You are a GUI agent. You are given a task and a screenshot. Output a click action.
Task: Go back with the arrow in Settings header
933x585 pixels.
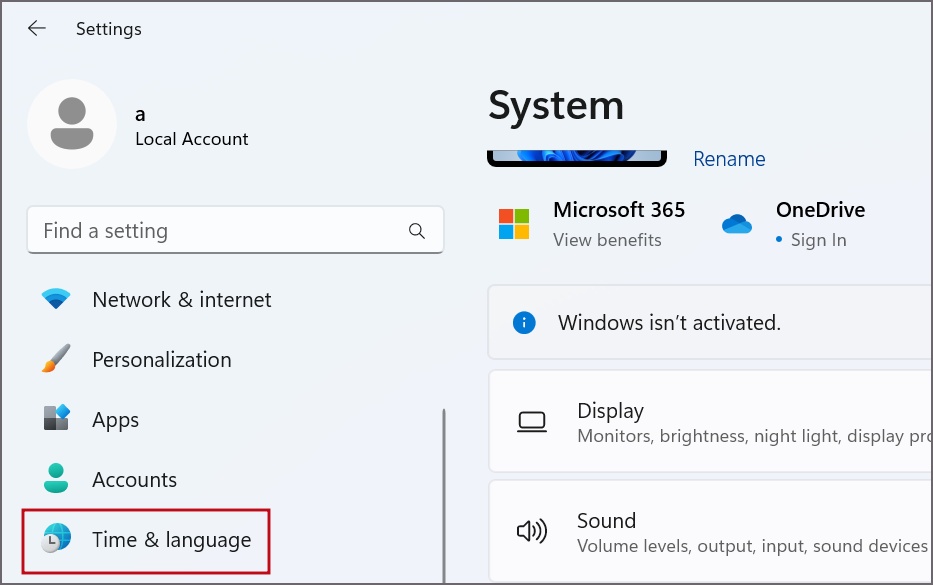37,28
